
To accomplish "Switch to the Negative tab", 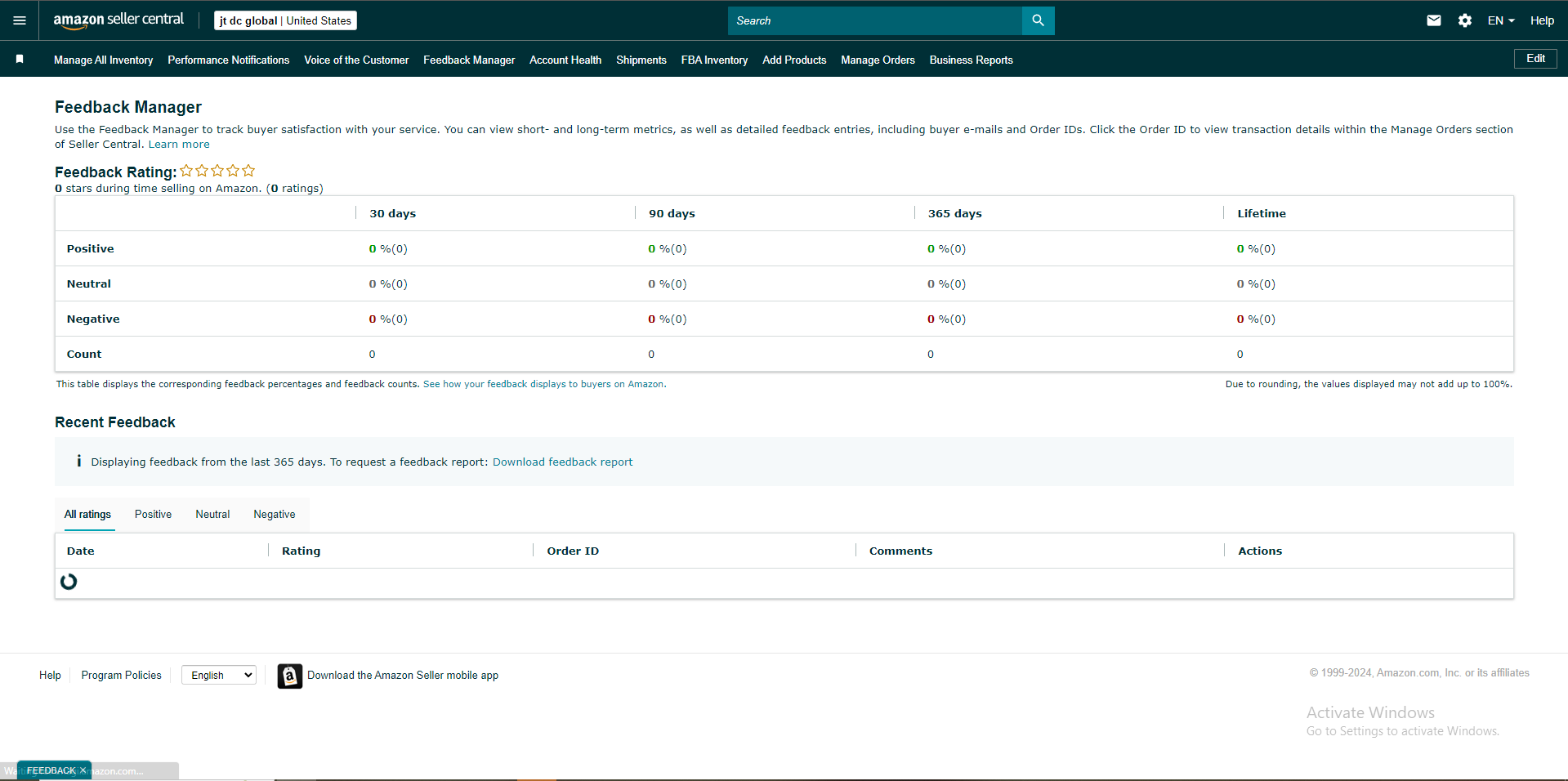I will coord(275,514).
